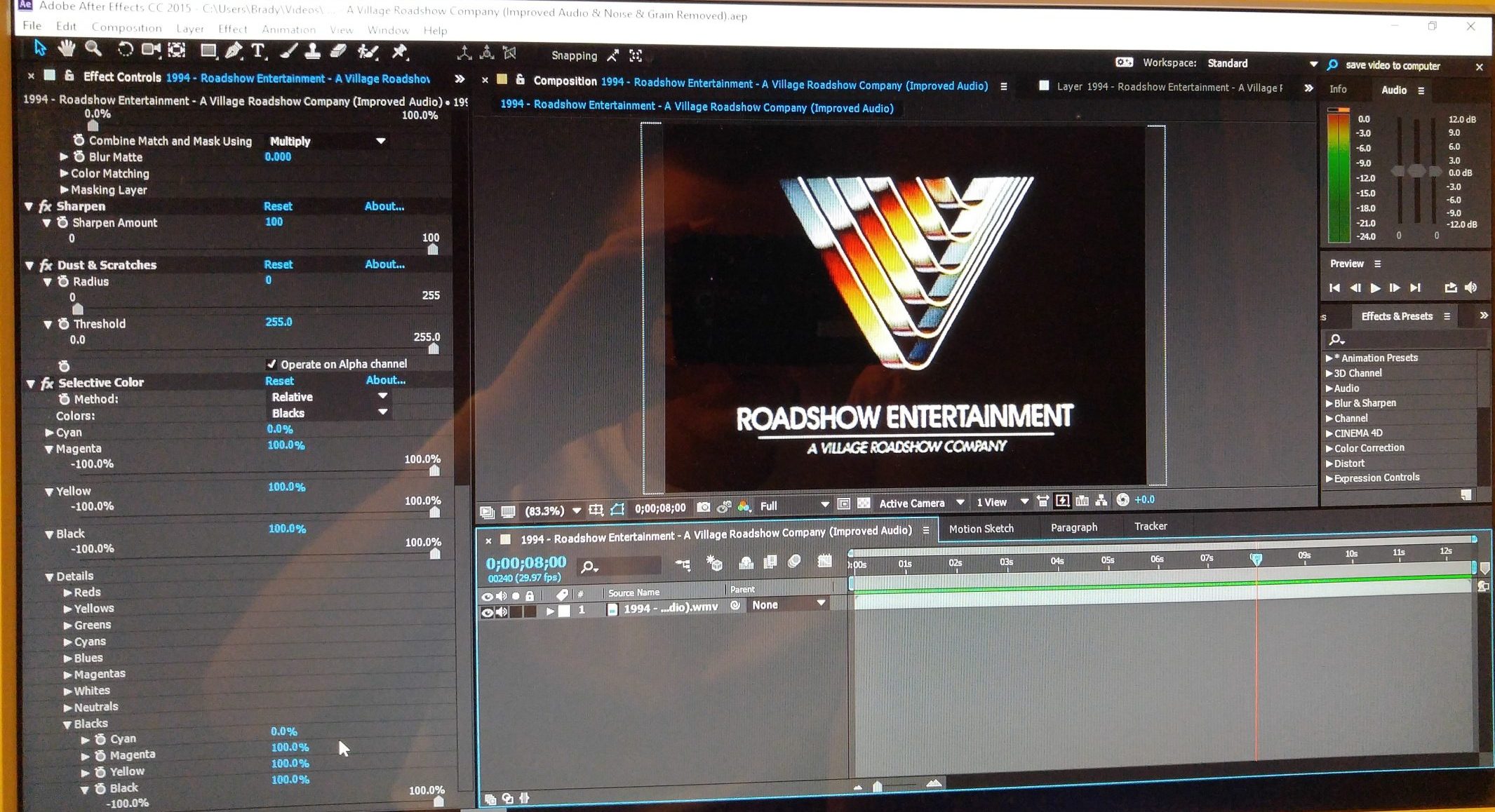Viewport: 1495px width, 812px height.
Task: Click the current time indicator in timeline
Action: [x=1256, y=559]
